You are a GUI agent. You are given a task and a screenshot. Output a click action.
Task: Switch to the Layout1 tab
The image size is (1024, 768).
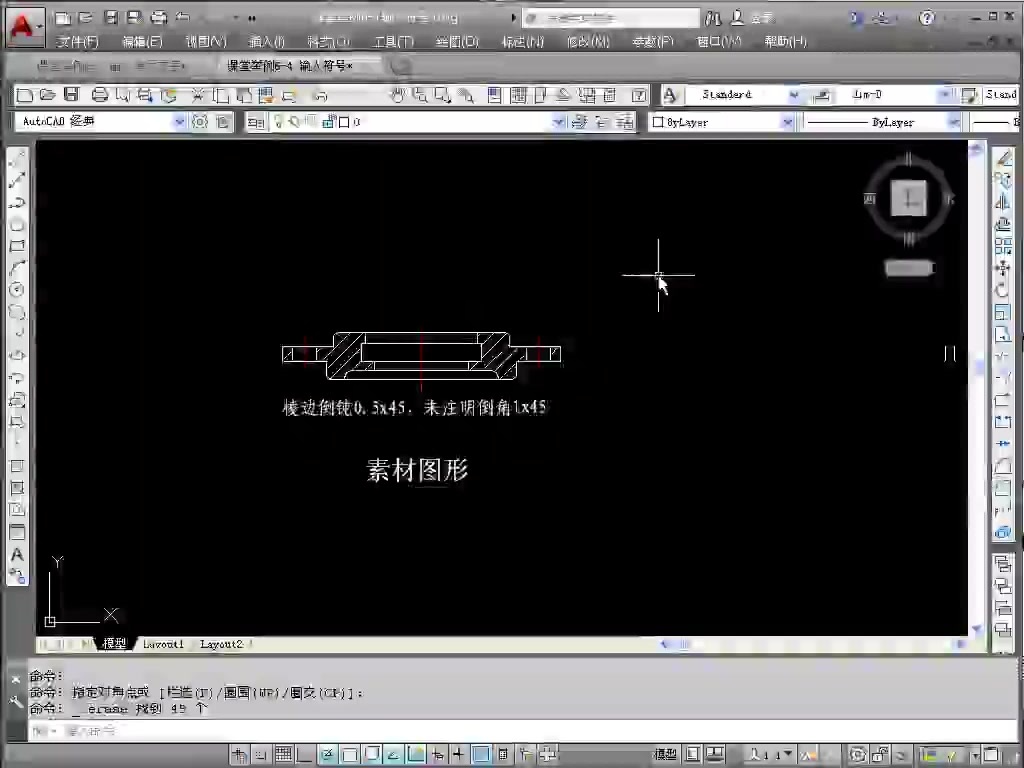(163, 644)
